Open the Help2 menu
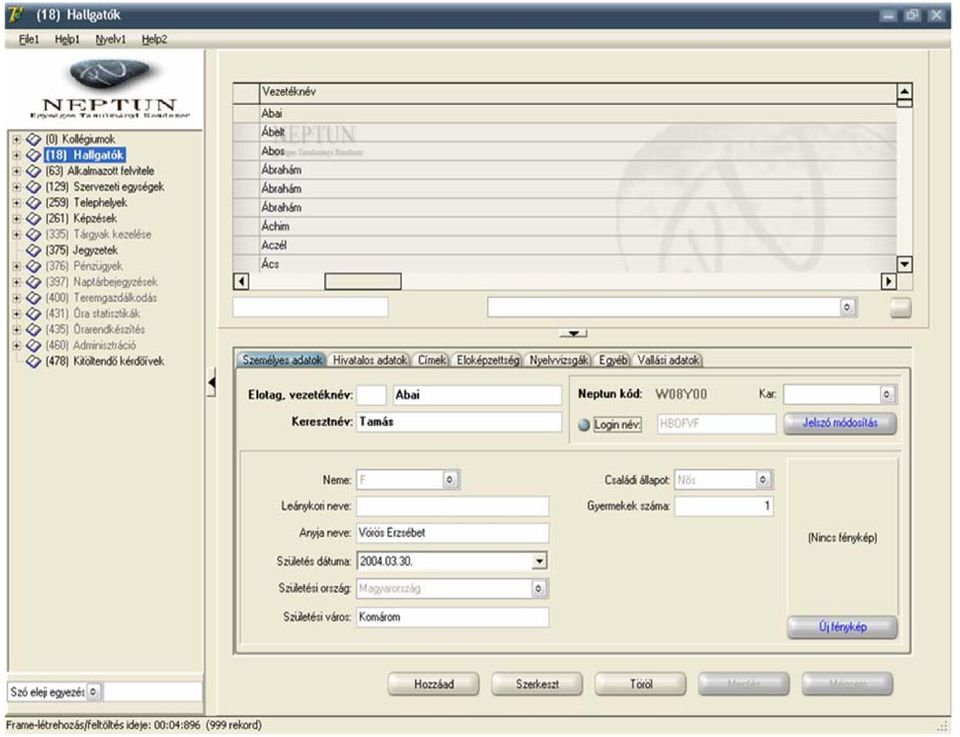This screenshot has width=960, height=737. click(x=154, y=39)
